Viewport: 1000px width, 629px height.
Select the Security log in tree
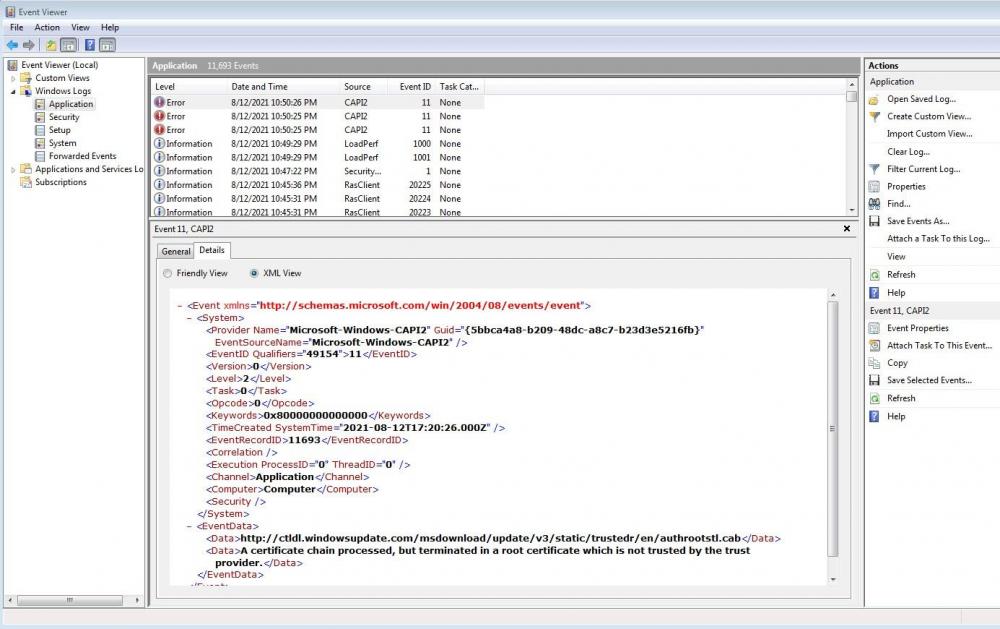pos(64,117)
